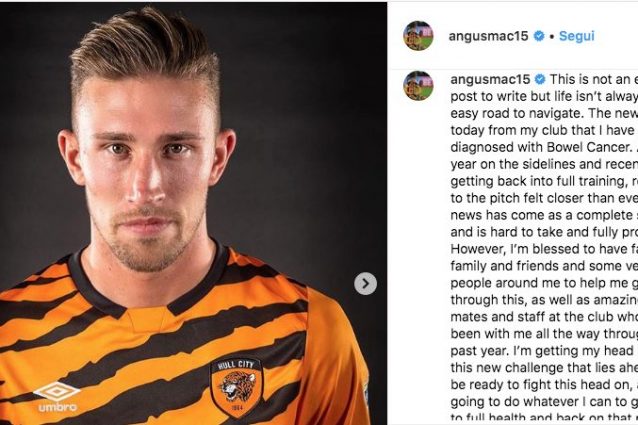Screen dimensions: 638x425
Task: Go to the next photo with the arrow
Action: pyautogui.click(x=365, y=283)
